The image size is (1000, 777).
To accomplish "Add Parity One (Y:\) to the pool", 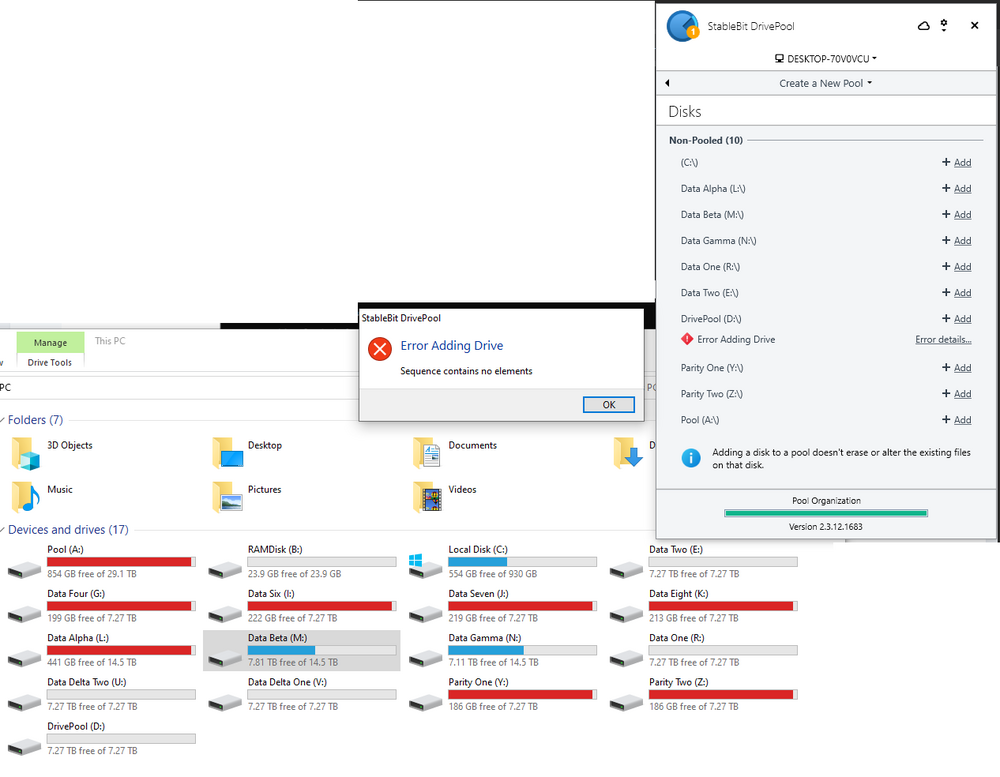I will (x=957, y=368).
